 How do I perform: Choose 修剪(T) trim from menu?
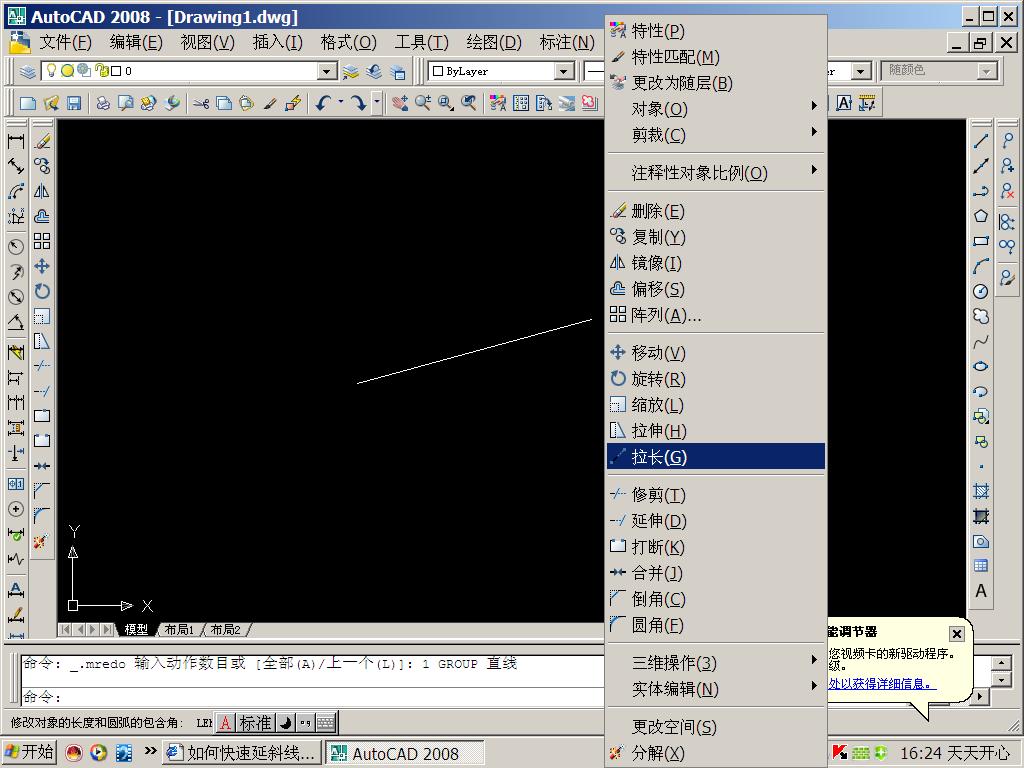tap(716, 494)
